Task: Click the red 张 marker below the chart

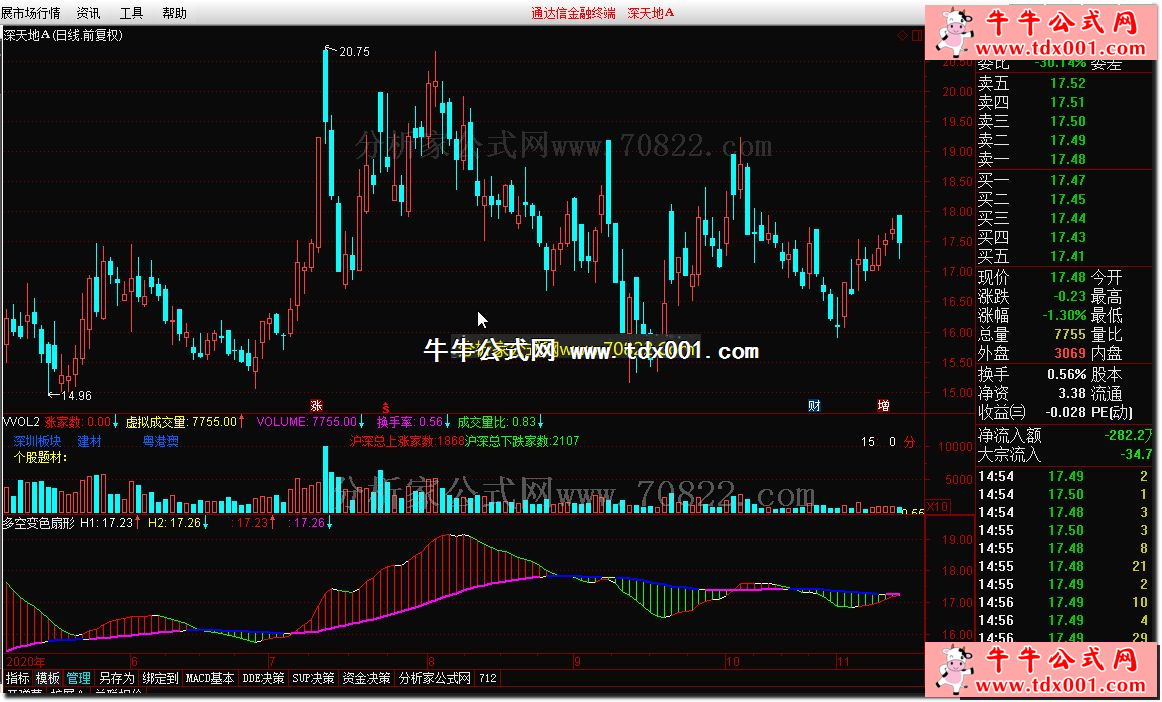Action: (x=316, y=405)
